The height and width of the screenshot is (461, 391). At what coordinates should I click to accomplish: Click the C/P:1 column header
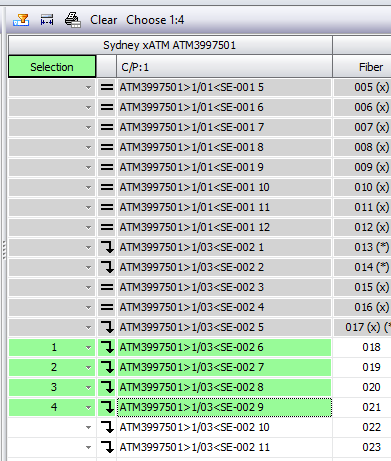[224, 67]
